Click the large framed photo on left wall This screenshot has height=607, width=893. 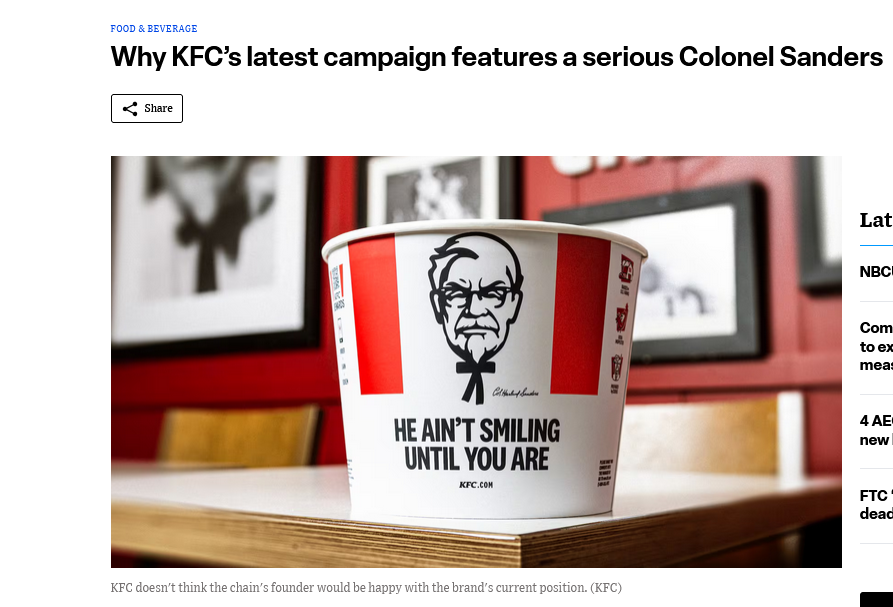pos(217,252)
